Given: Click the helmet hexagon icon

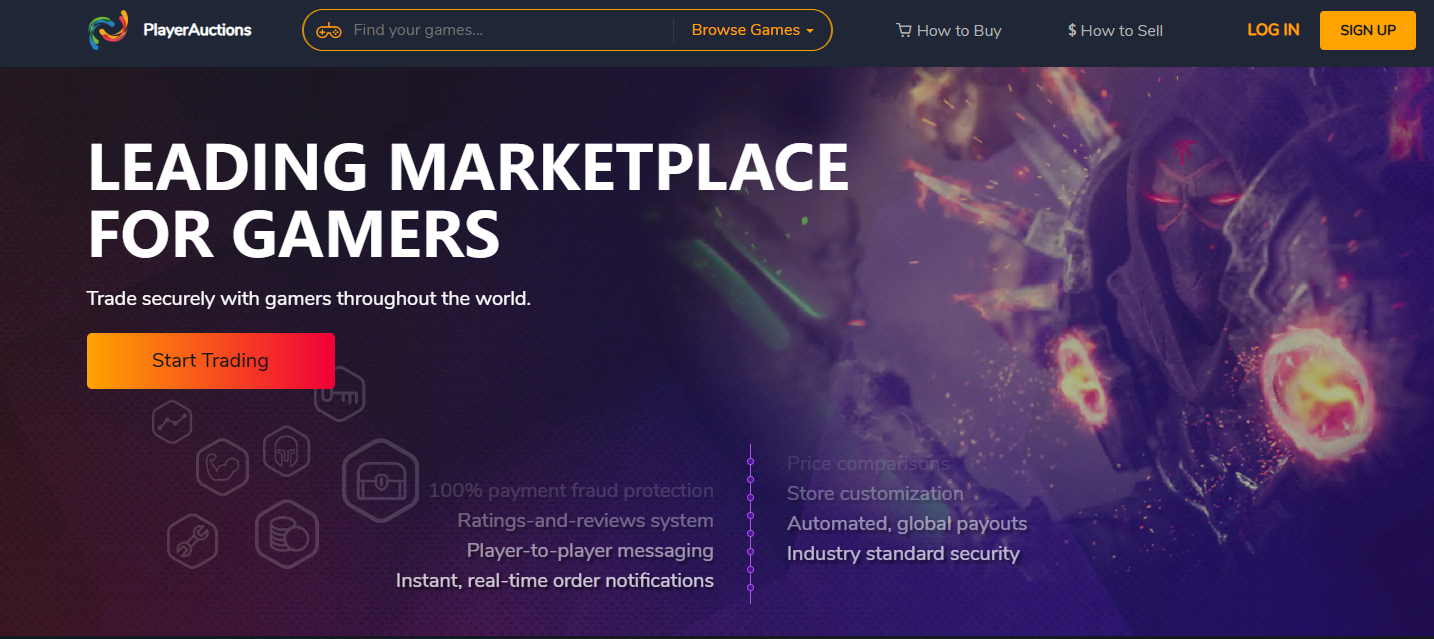Looking at the screenshot, I should click(x=286, y=452).
